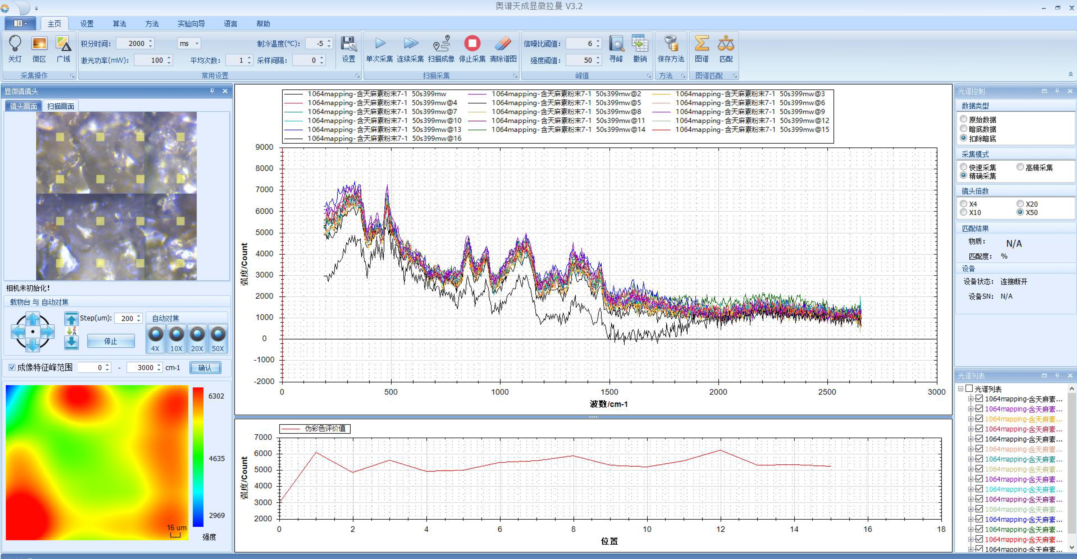Open the 设置 ribbon tab

pyautogui.click(x=87, y=23)
